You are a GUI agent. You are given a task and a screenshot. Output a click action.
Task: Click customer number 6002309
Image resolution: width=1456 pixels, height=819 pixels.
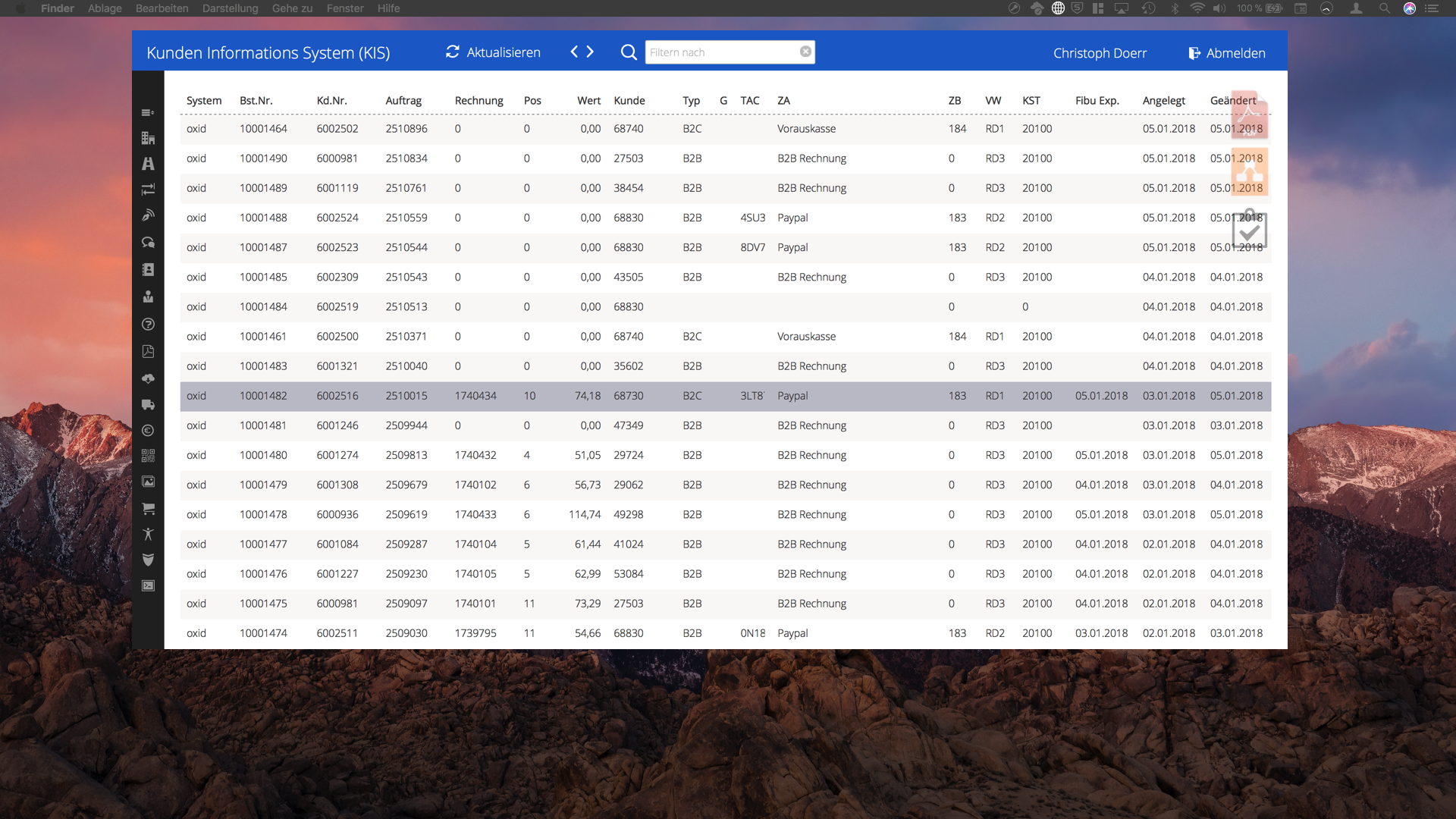337,278
